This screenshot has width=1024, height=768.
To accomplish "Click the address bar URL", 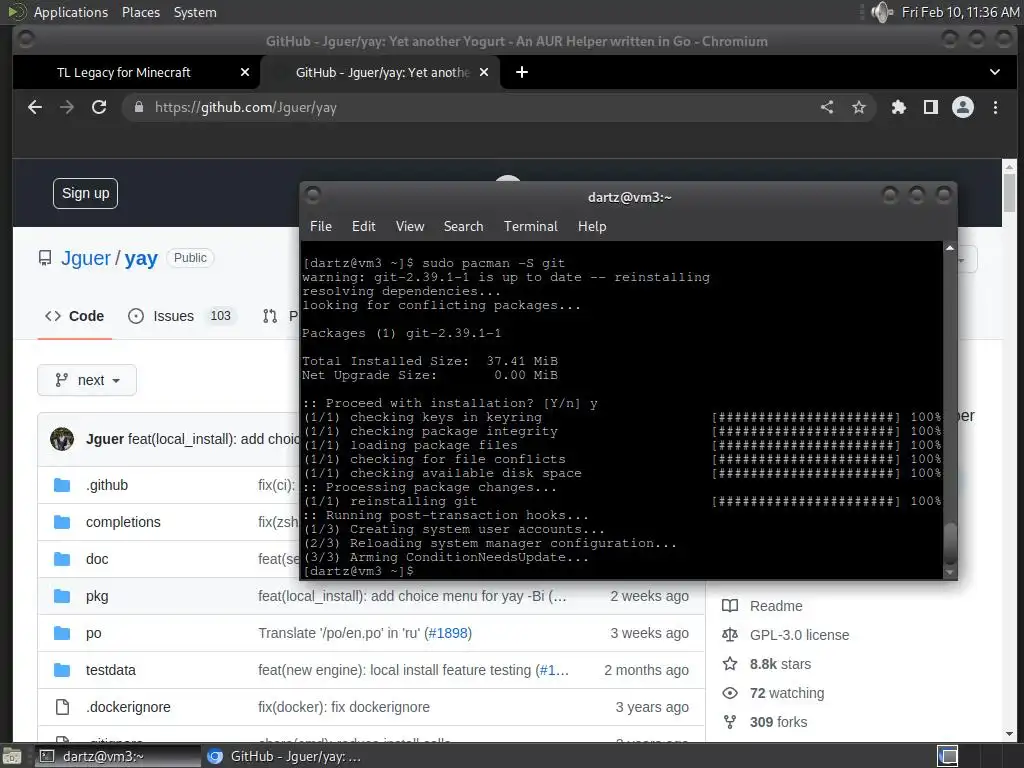I will point(246,108).
